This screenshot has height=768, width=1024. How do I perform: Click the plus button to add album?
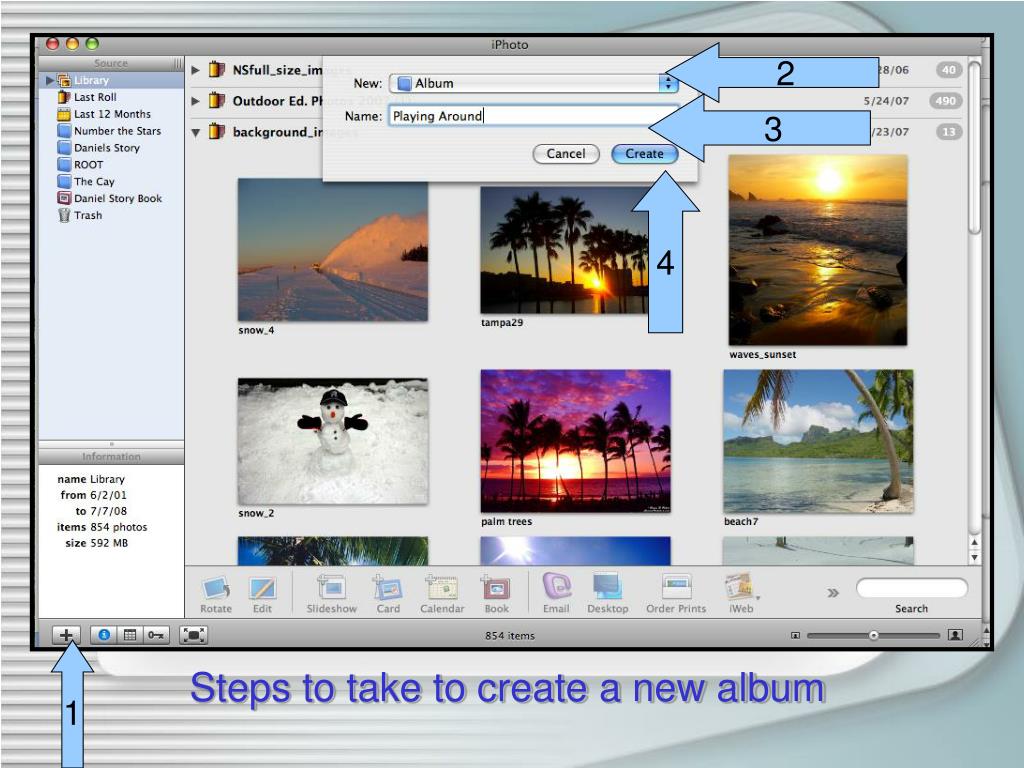67,635
